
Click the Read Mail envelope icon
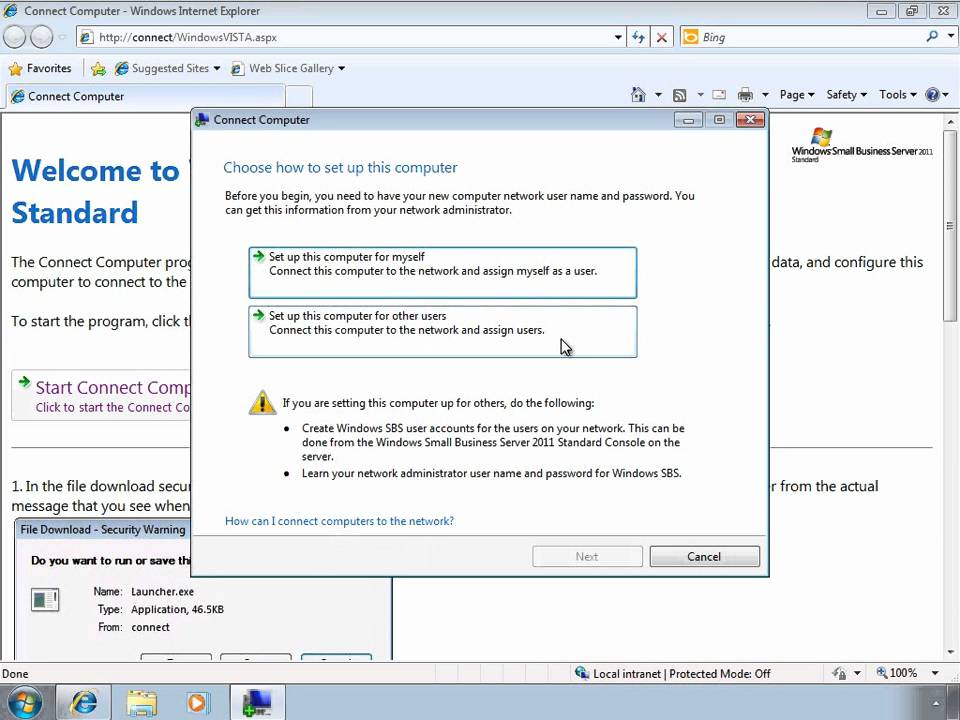(719, 95)
